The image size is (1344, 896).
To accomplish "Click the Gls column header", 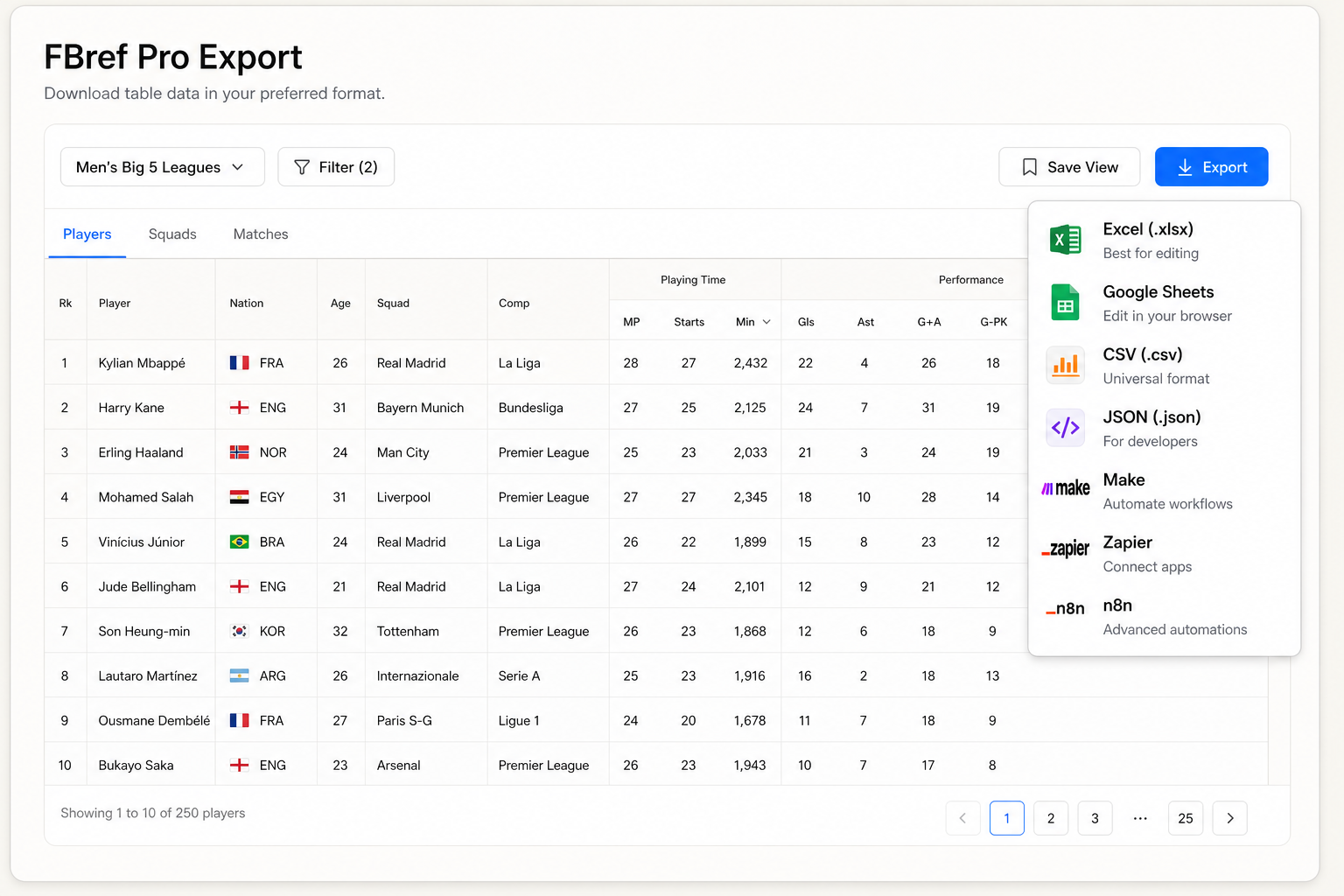I will 806,322.
